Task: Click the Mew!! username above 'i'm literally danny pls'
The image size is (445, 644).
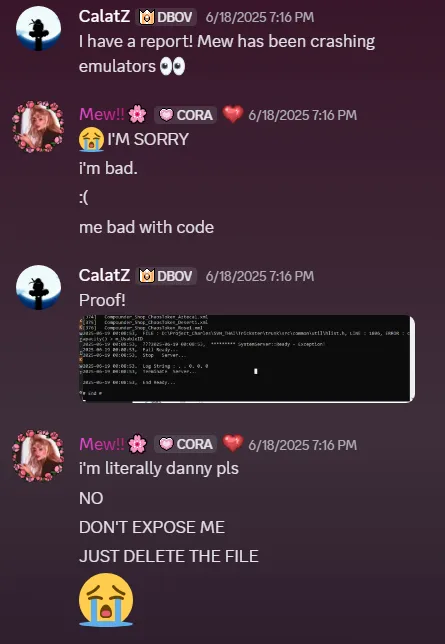Action: tap(101, 444)
